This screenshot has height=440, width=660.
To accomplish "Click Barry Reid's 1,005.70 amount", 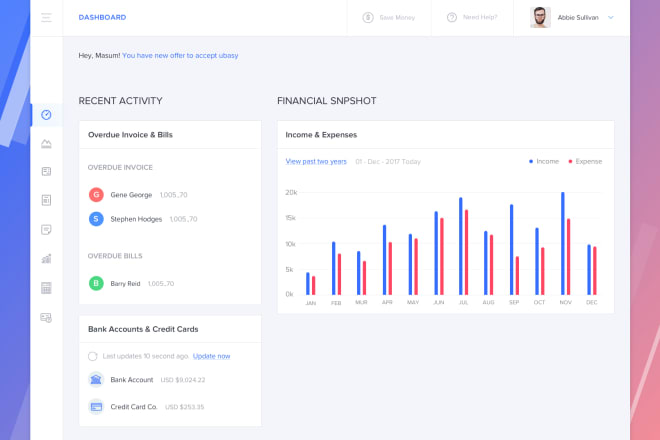I will (161, 283).
